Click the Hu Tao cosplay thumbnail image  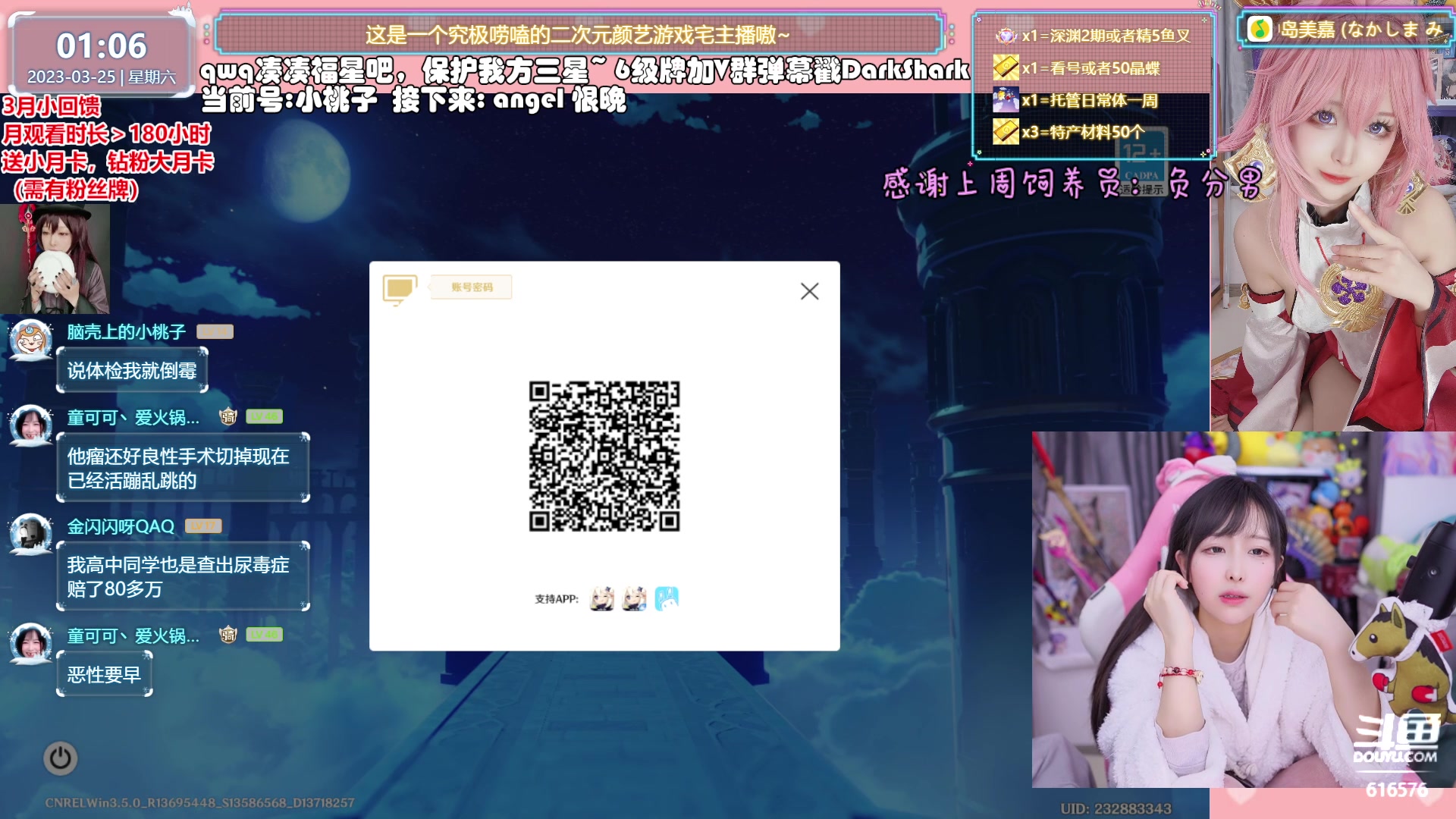coord(55,259)
